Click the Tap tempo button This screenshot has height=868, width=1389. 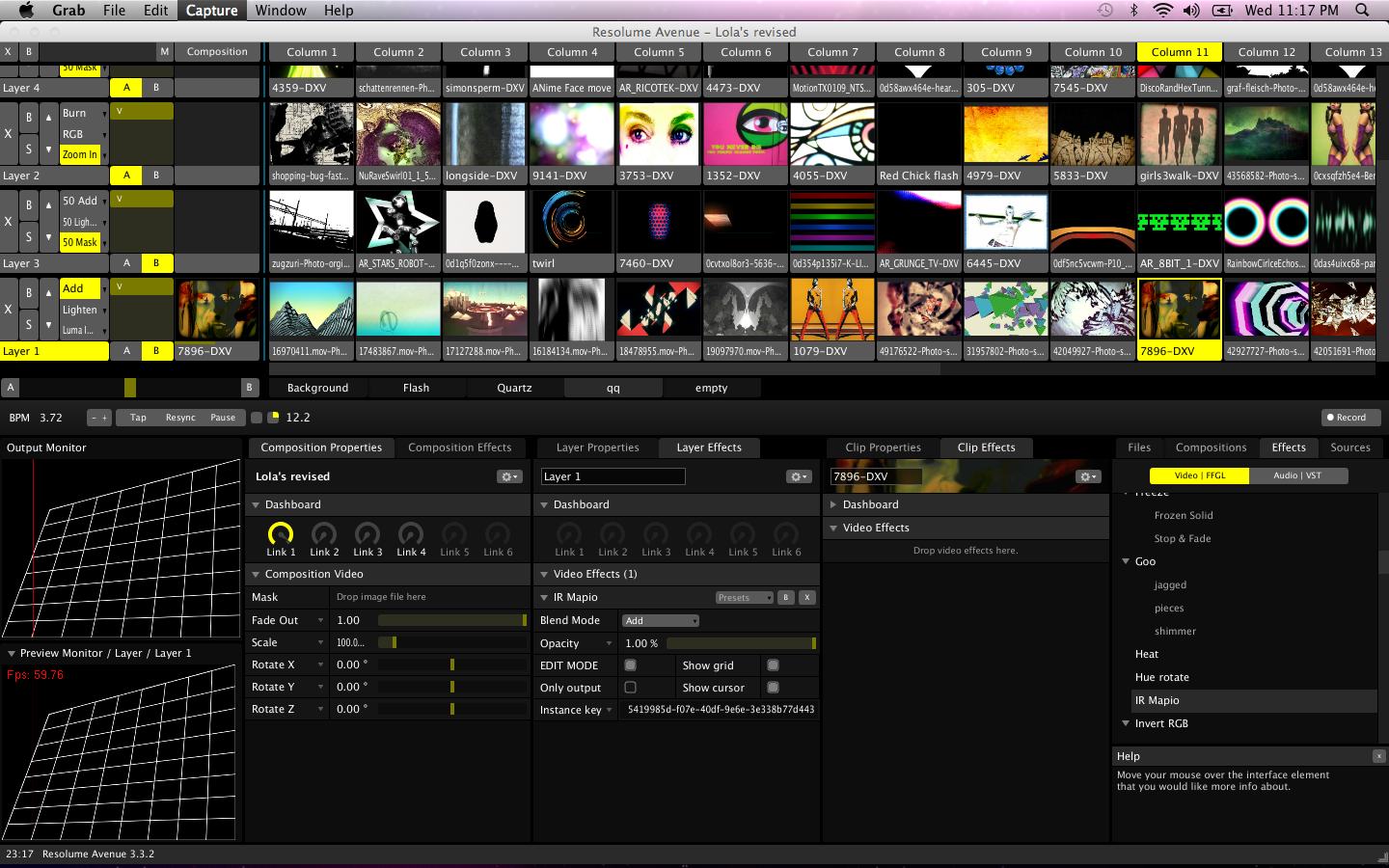(138, 418)
